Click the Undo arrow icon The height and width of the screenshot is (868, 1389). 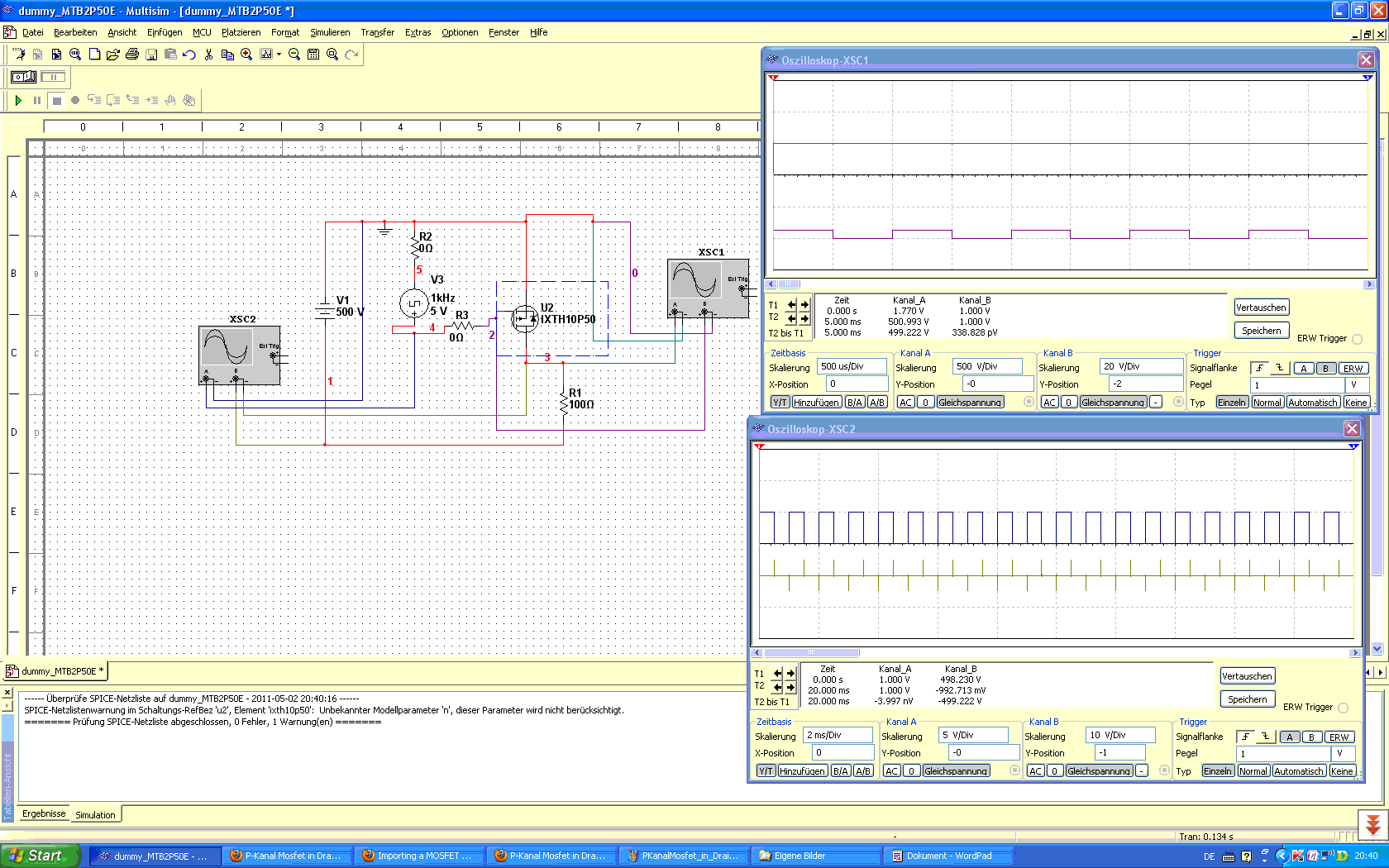189,55
